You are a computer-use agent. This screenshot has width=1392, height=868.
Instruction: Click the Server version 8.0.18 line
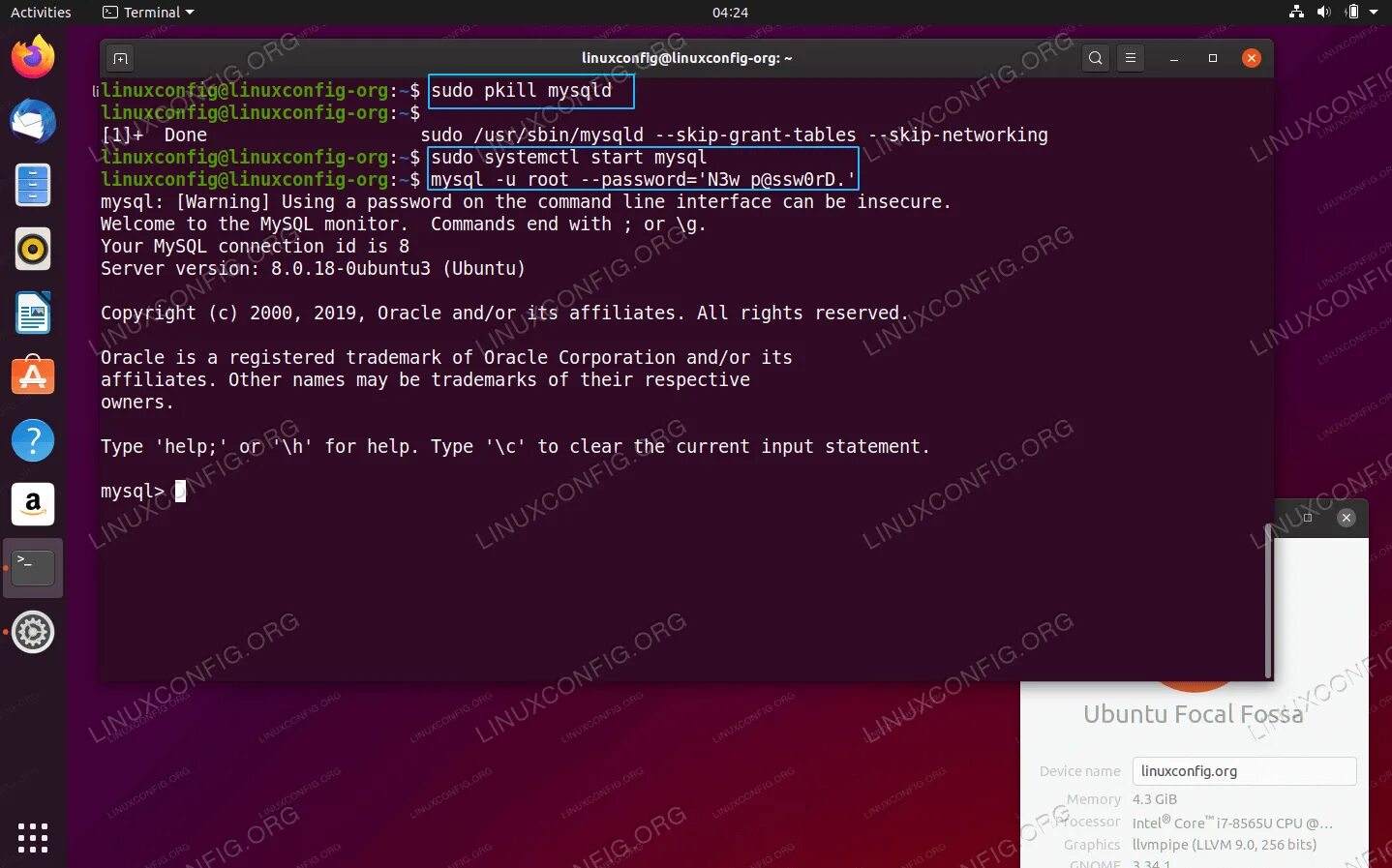tap(313, 268)
